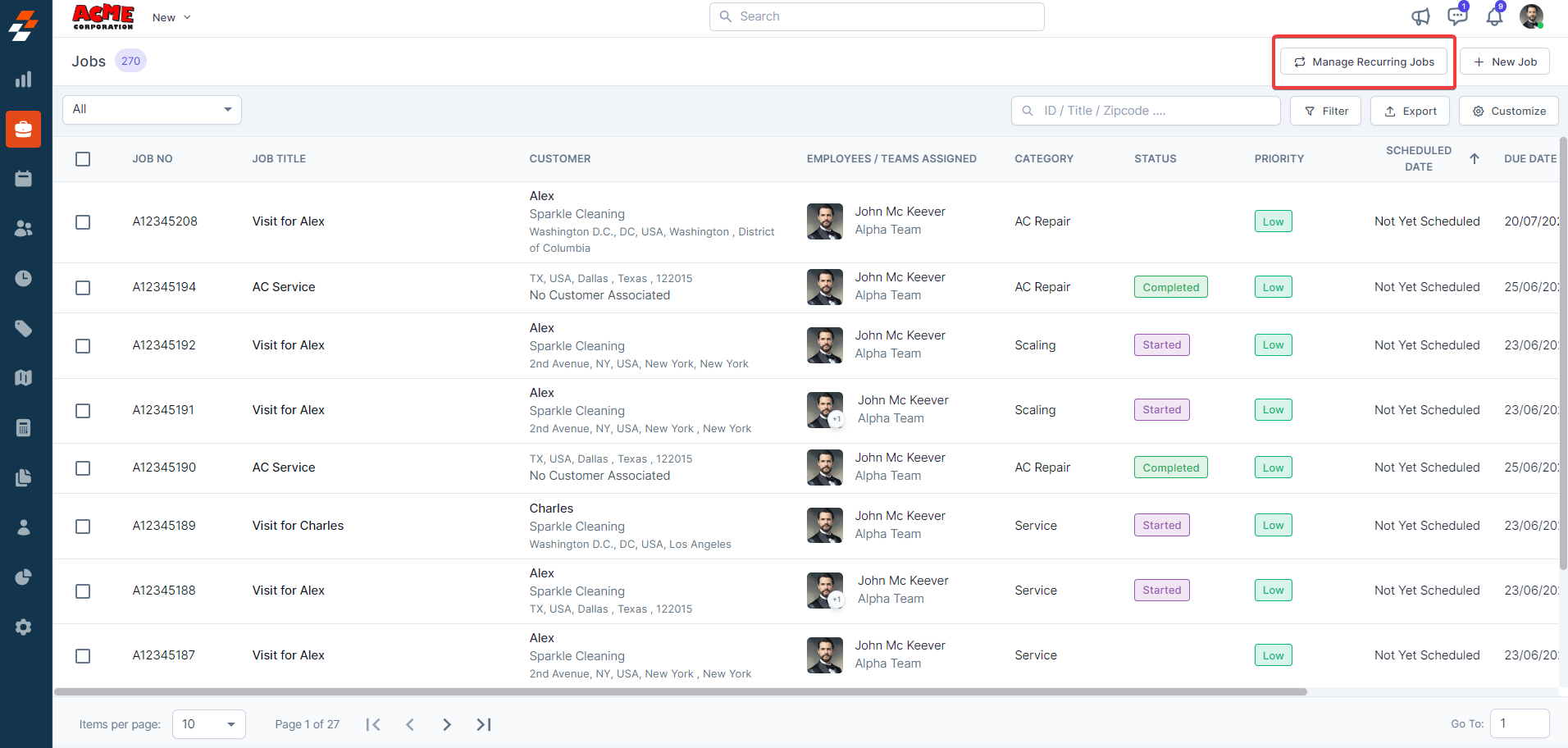Open the items per page dropdown
Screen dimensions: 1568x748
tap(208, 724)
